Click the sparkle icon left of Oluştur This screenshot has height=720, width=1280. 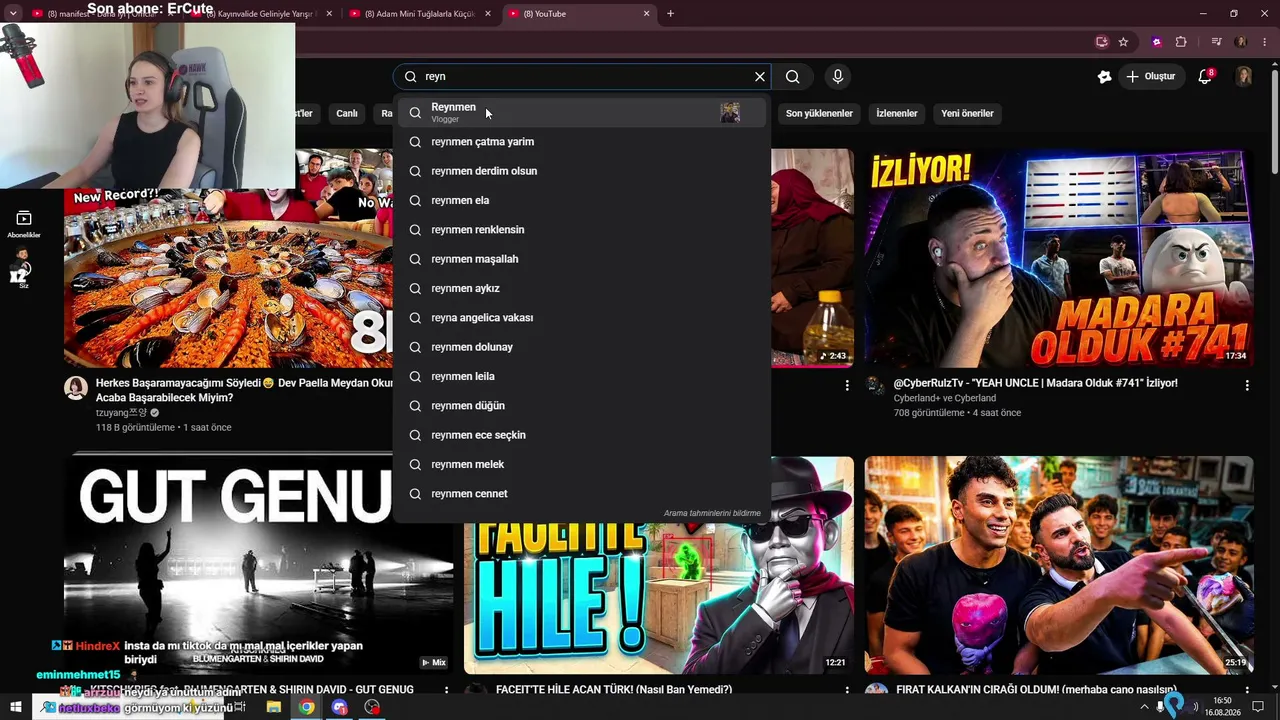point(1104,76)
